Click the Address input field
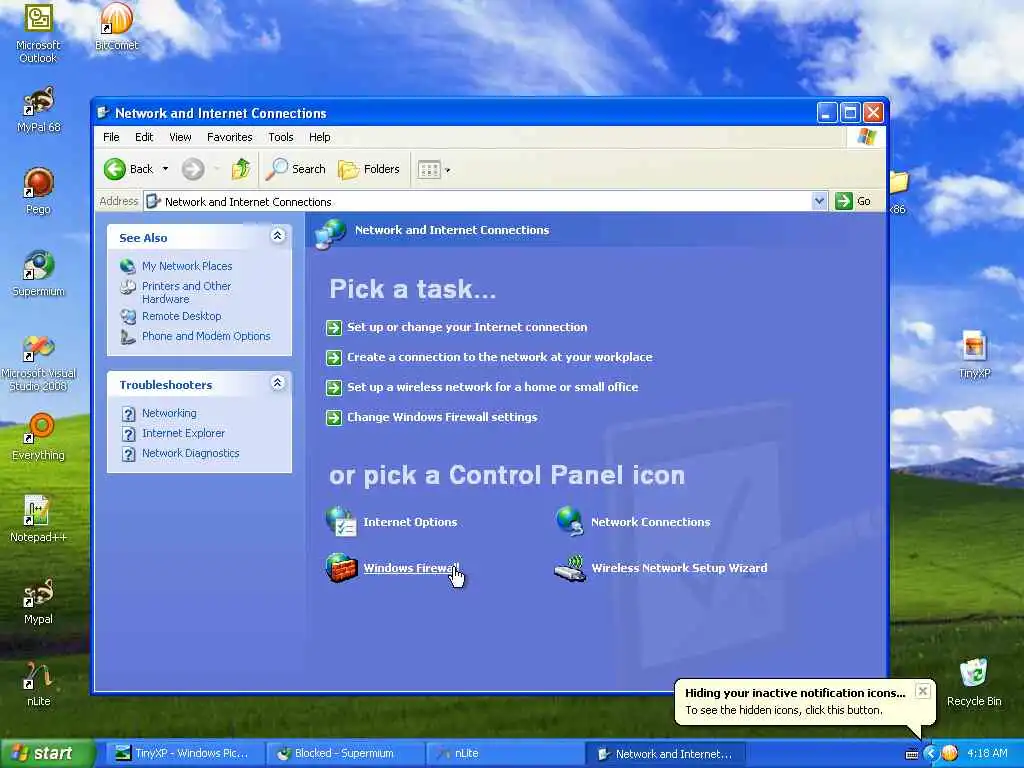Screen dimensions: 1024x768 pos(478,201)
